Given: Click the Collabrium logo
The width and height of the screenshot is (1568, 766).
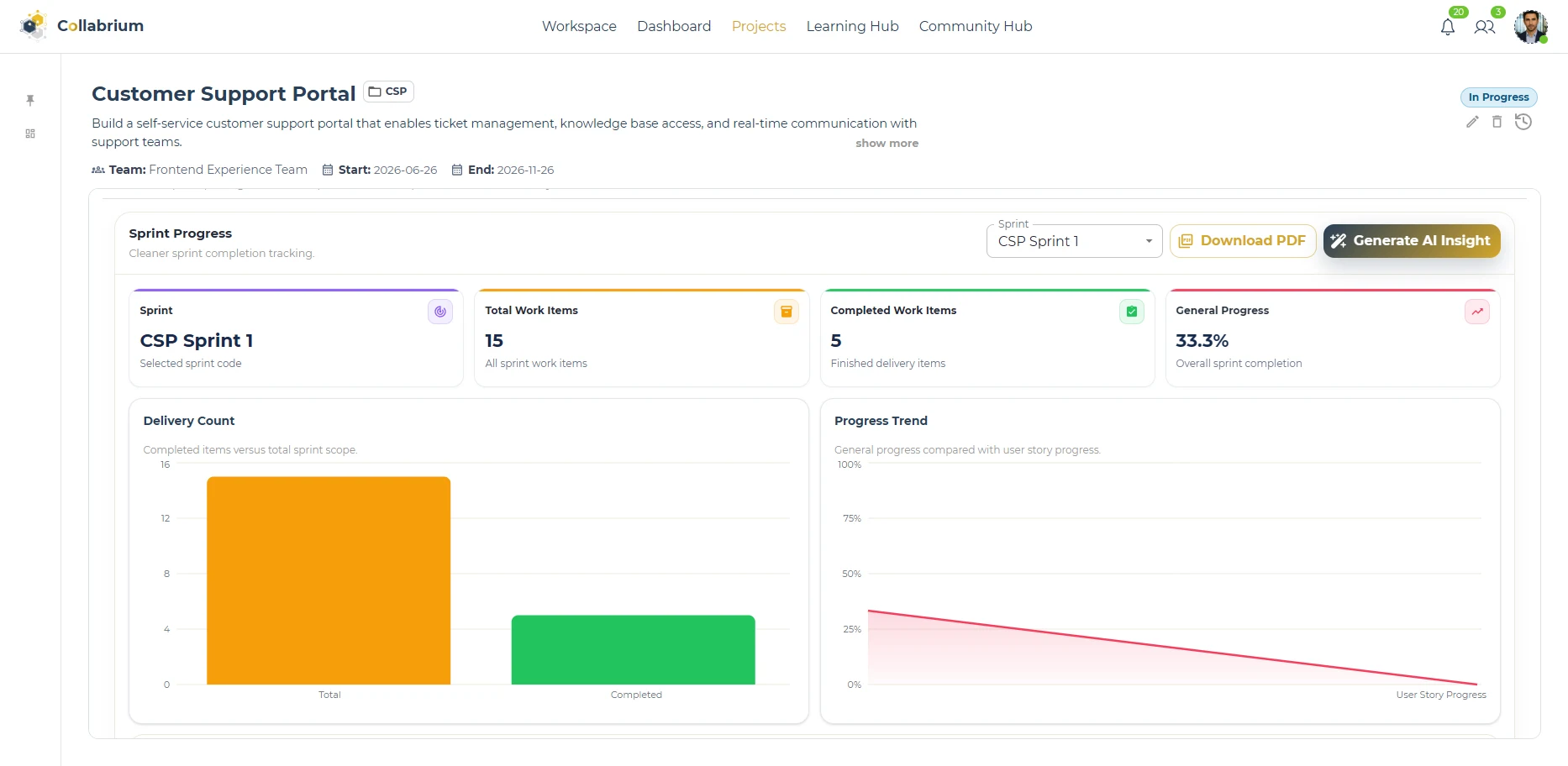Looking at the screenshot, I should coord(82,26).
